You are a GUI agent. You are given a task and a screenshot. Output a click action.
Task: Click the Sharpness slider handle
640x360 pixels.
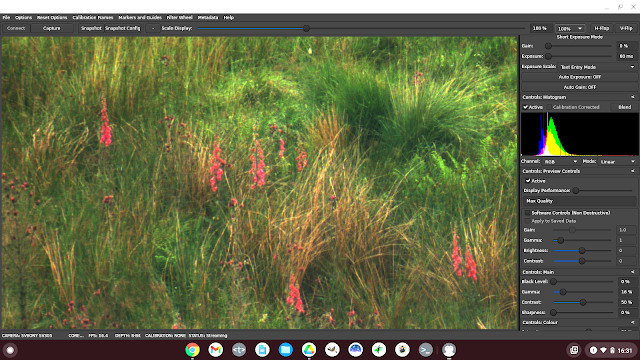tap(553, 313)
